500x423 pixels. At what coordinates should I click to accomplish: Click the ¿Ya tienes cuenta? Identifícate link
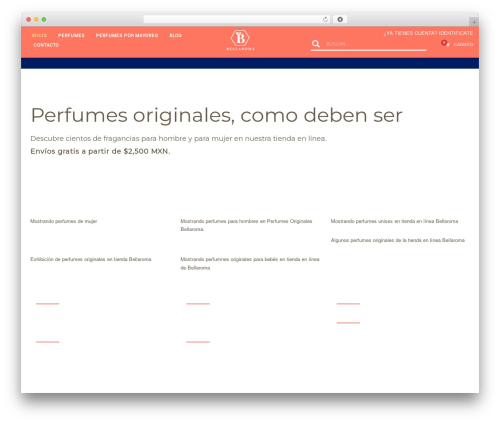click(428, 33)
